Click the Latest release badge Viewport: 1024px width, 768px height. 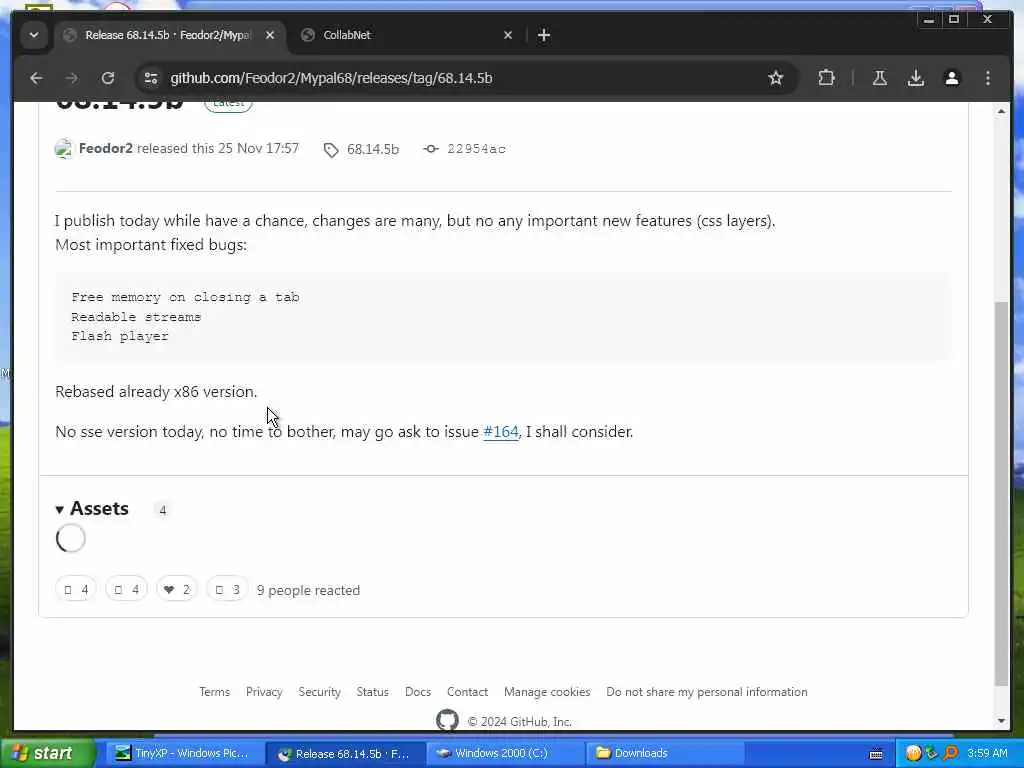click(x=228, y=103)
